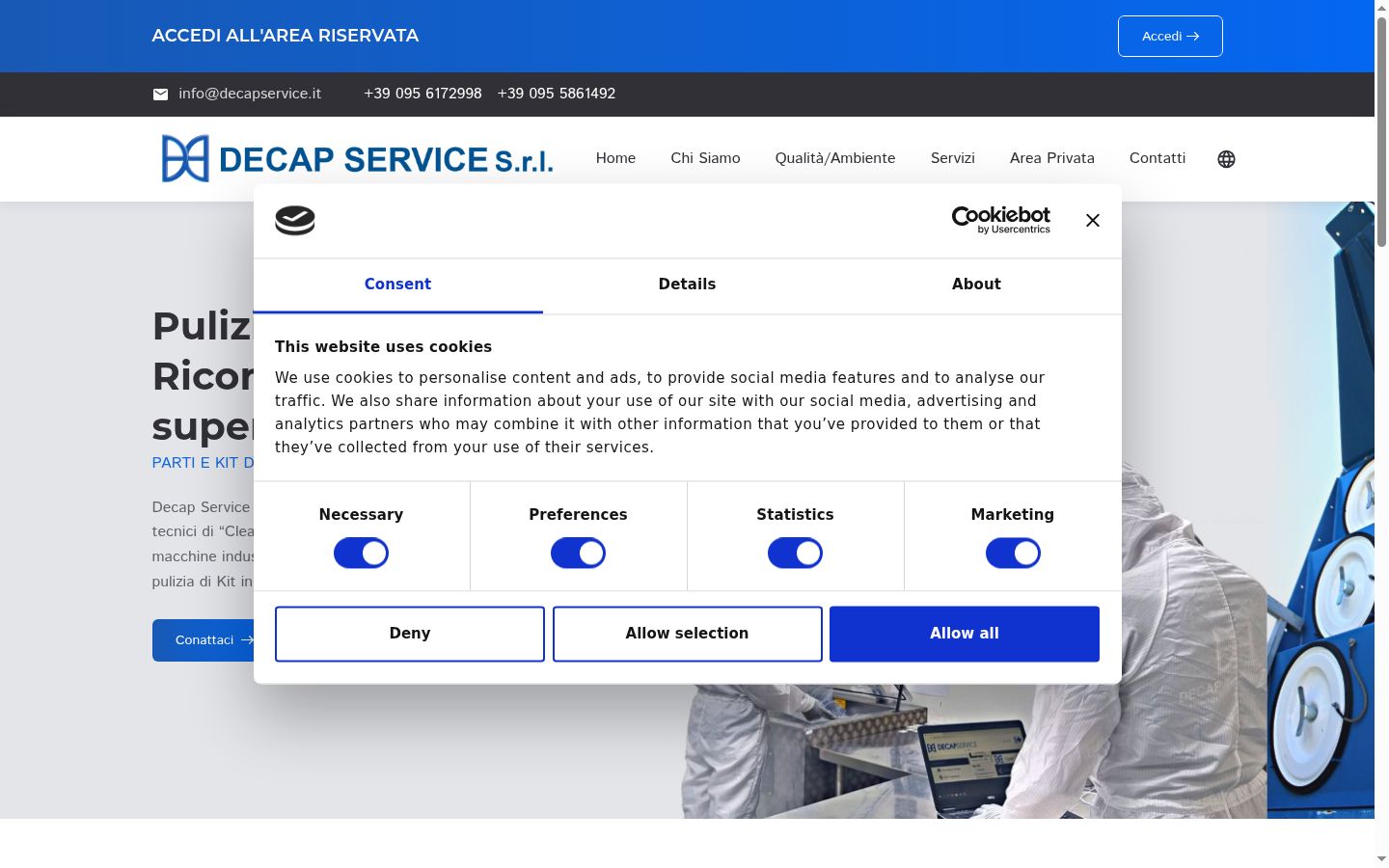Click the page vertical scrollbar
This screenshot has width=1389, height=868.
pyautogui.click(x=1381, y=434)
